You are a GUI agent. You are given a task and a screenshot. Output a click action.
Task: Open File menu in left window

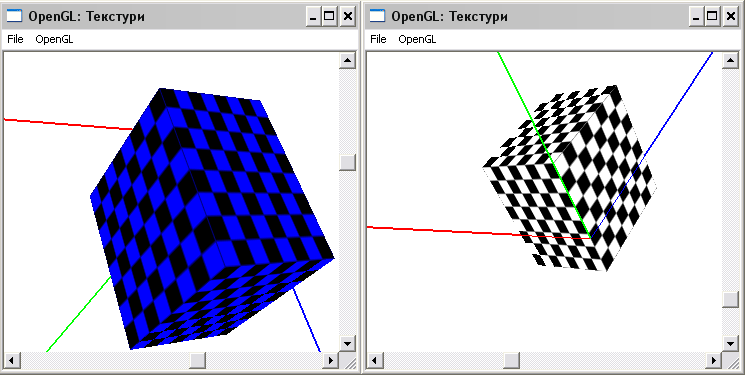(15, 39)
